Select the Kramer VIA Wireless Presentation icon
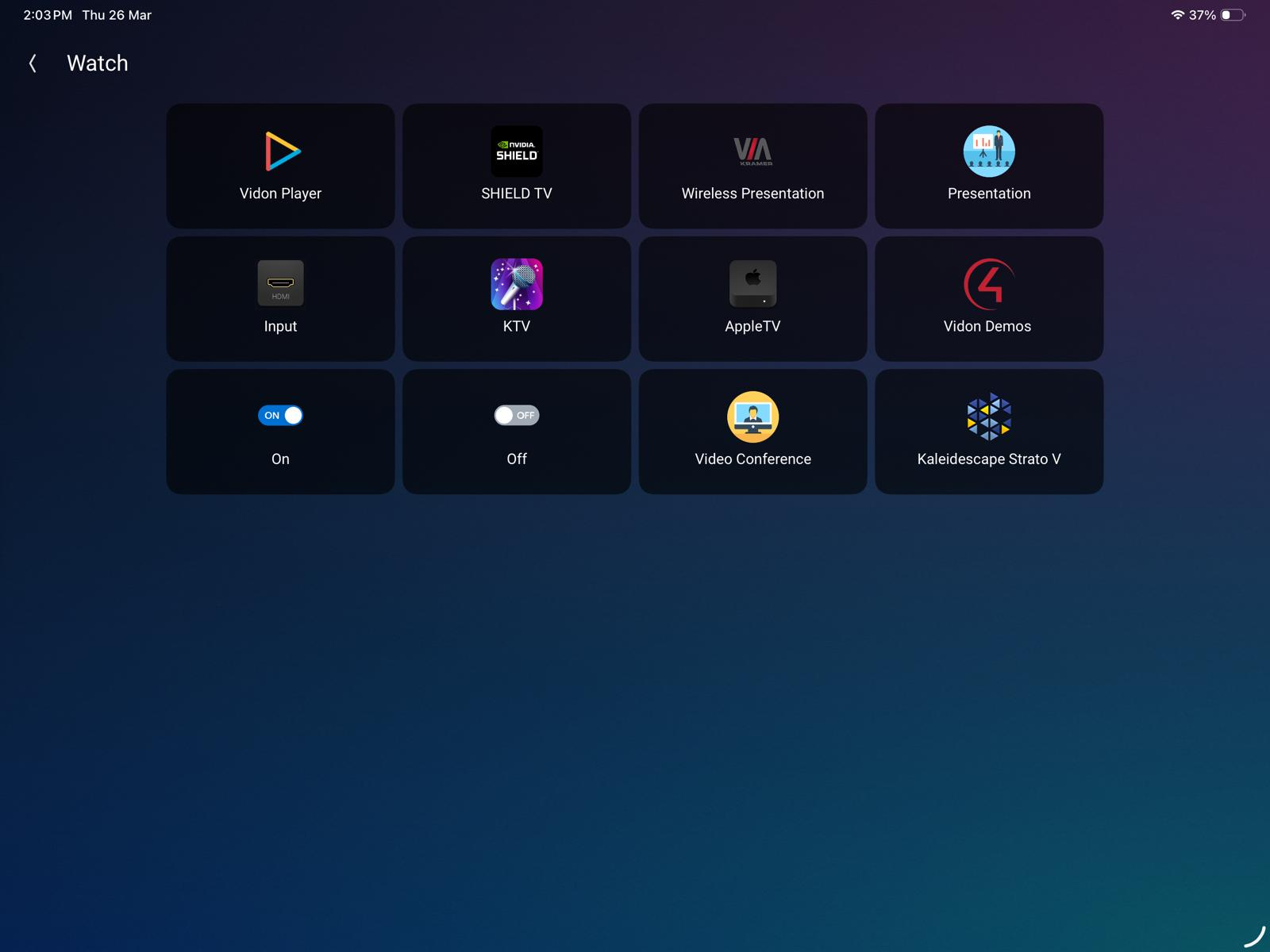Image resolution: width=1270 pixels, height=952 pixels. click(752, 152)
